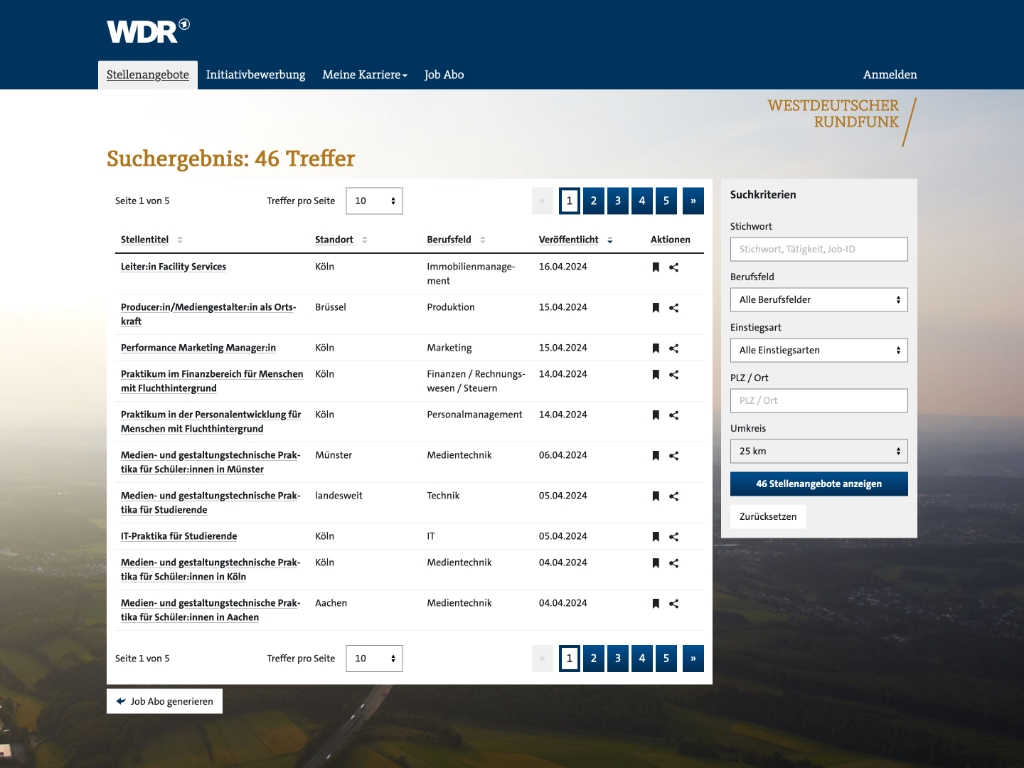
Task: Share the Producer:in/Mediengestalter:in job in Brüssel
Action: point(675,307)
